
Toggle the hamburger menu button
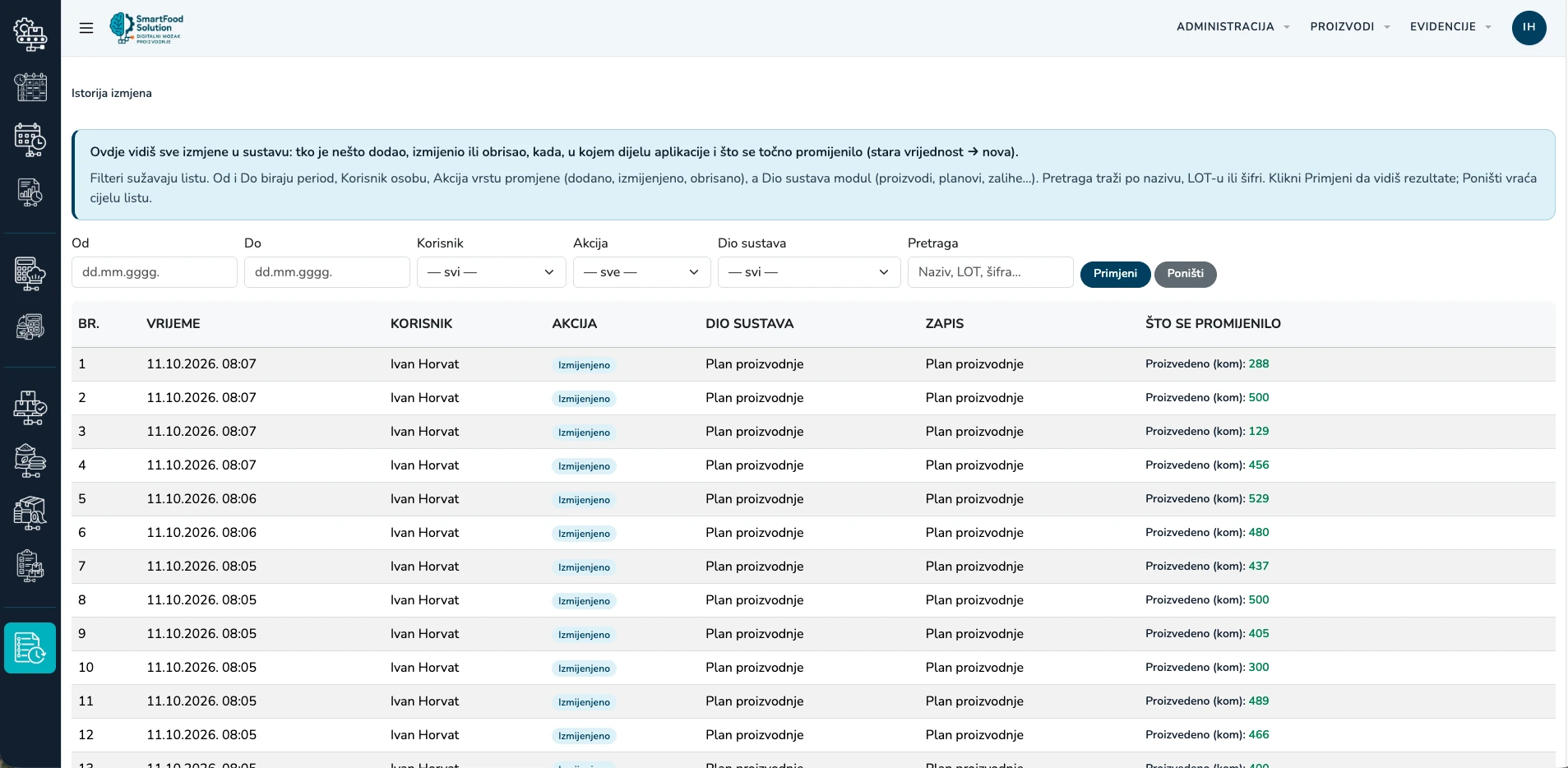pyautogui.click(x=86, y=28)
